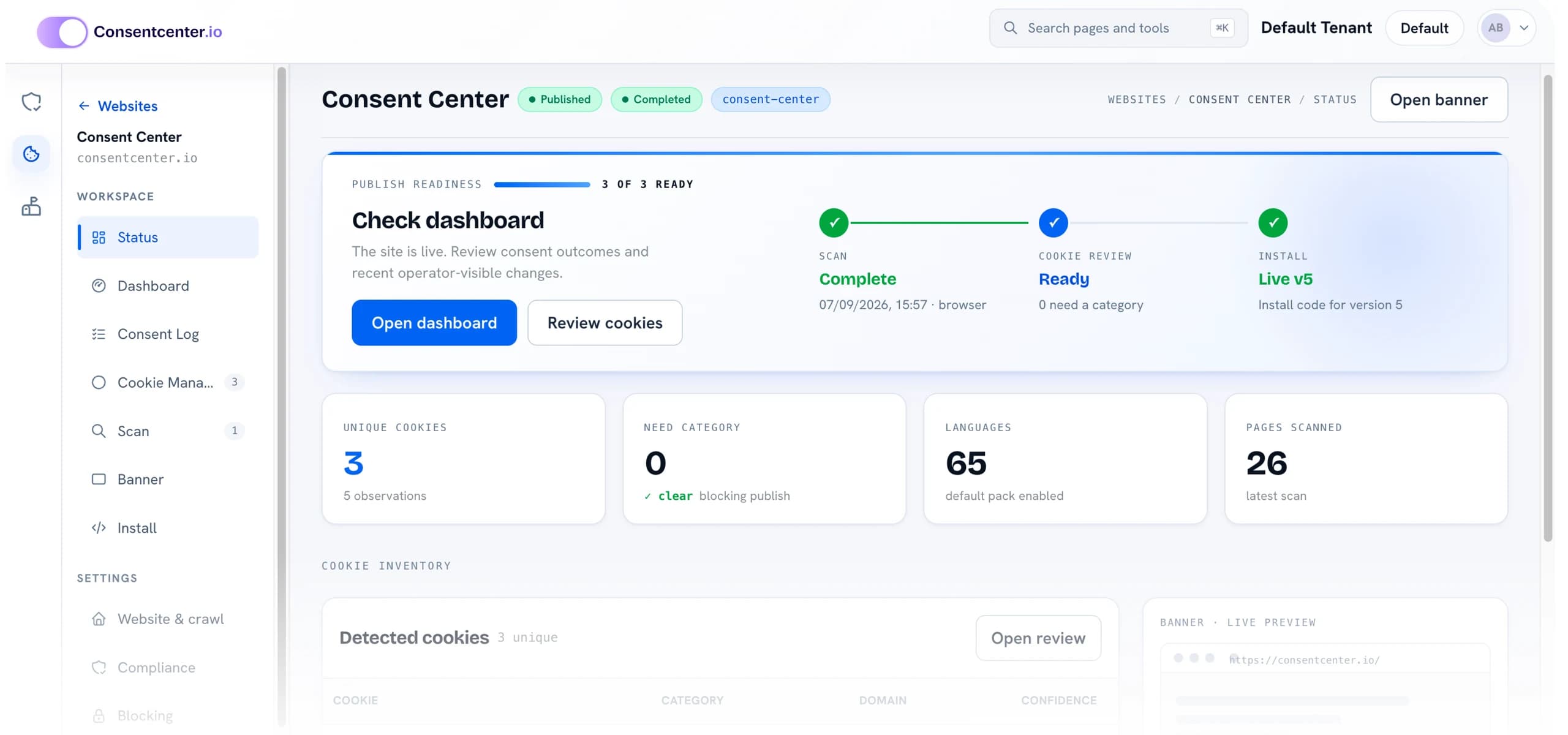This screenshot has height=735, width=1568.
Task: Open Cookie Manager in sidebar
Action: point(168,383)
